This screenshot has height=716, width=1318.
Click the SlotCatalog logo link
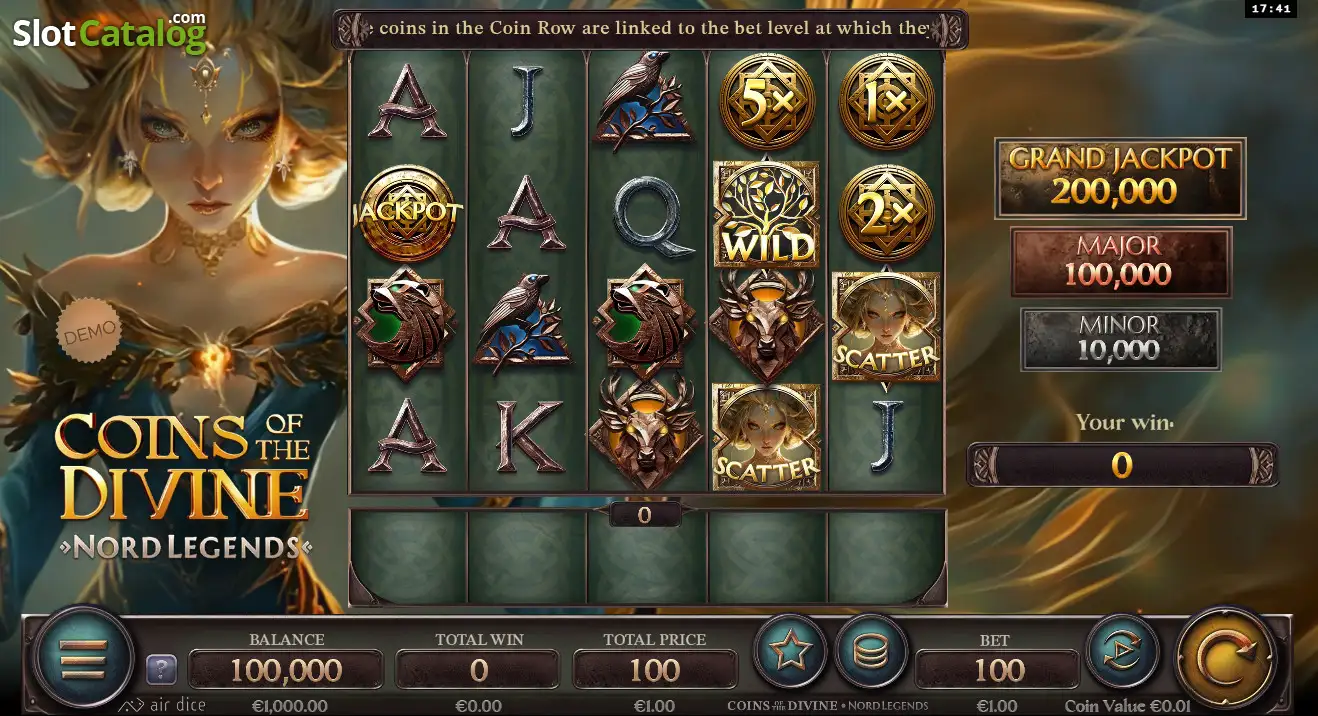pos(110,32)
